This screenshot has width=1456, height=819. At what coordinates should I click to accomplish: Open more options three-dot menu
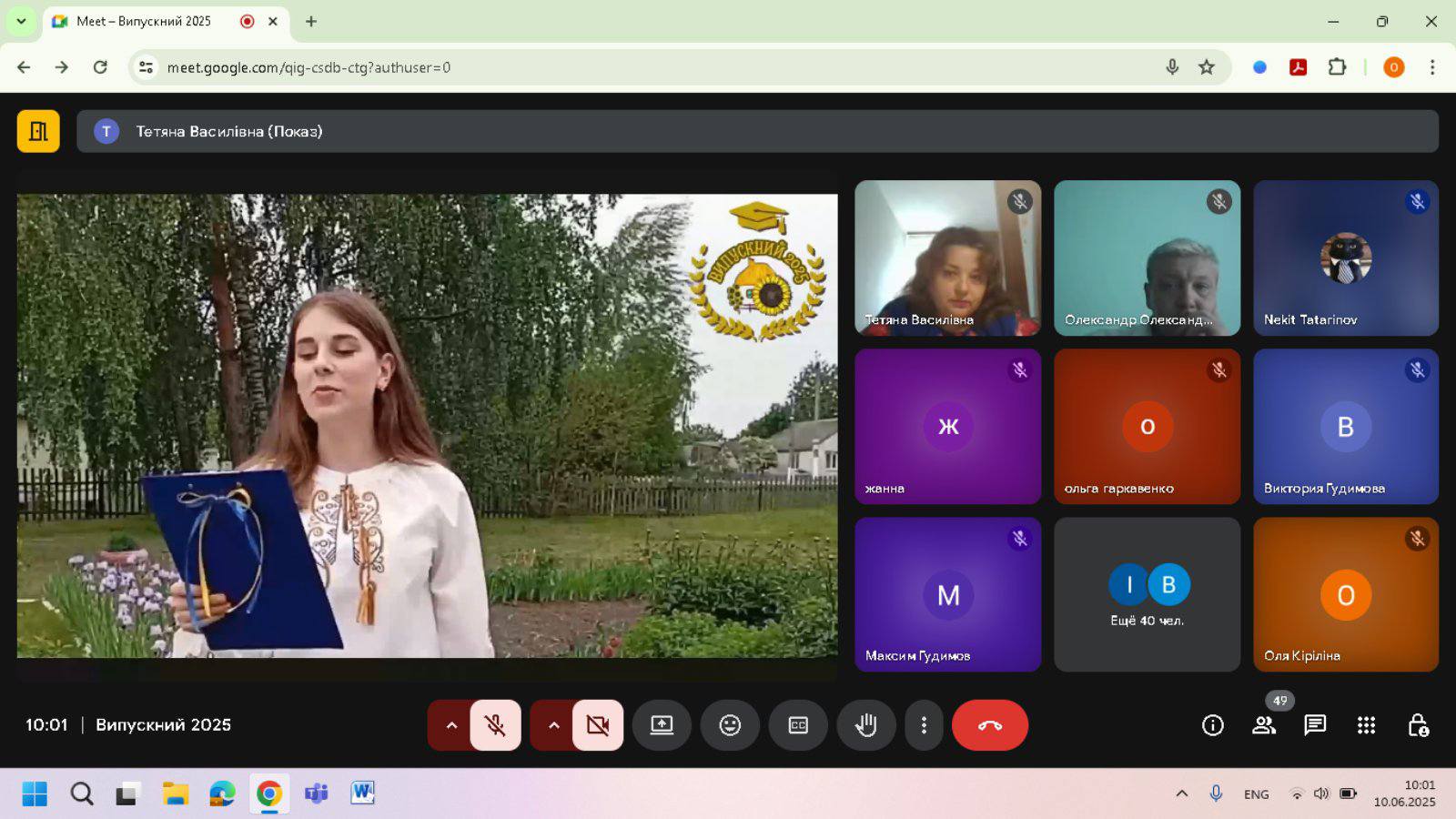click(924, 725)
